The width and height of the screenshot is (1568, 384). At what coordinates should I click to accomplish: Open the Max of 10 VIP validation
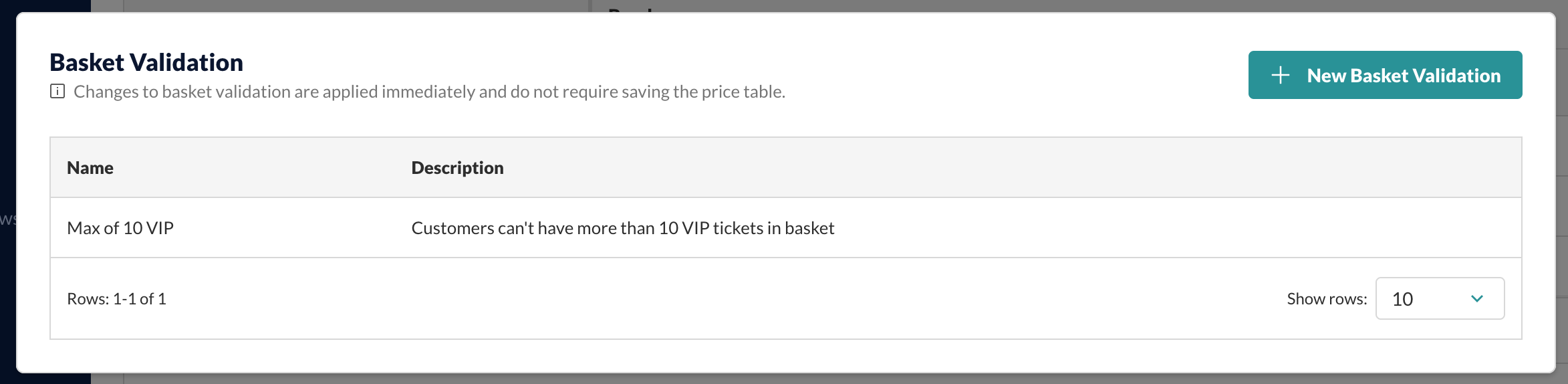click(120, 228)
